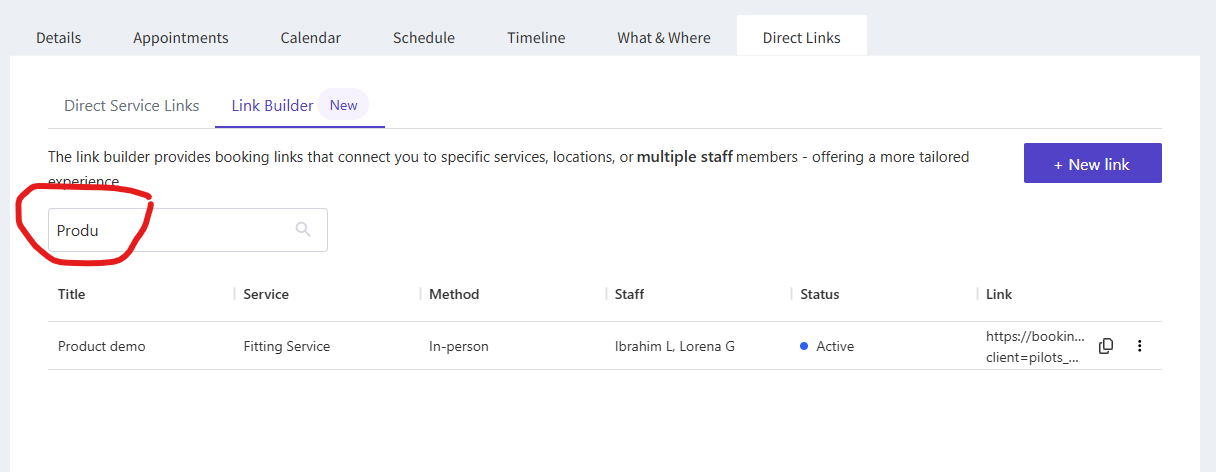The height and width of the screenshot is (472, 1216).
Task: Click the + New link button
Action: pyautogui.click(x=1092, y=164)
